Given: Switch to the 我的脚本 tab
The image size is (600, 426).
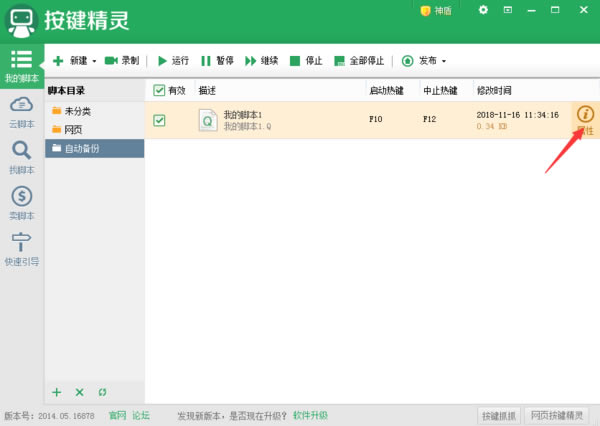Looking at the screenshot, I should click(x=21, y=64).
